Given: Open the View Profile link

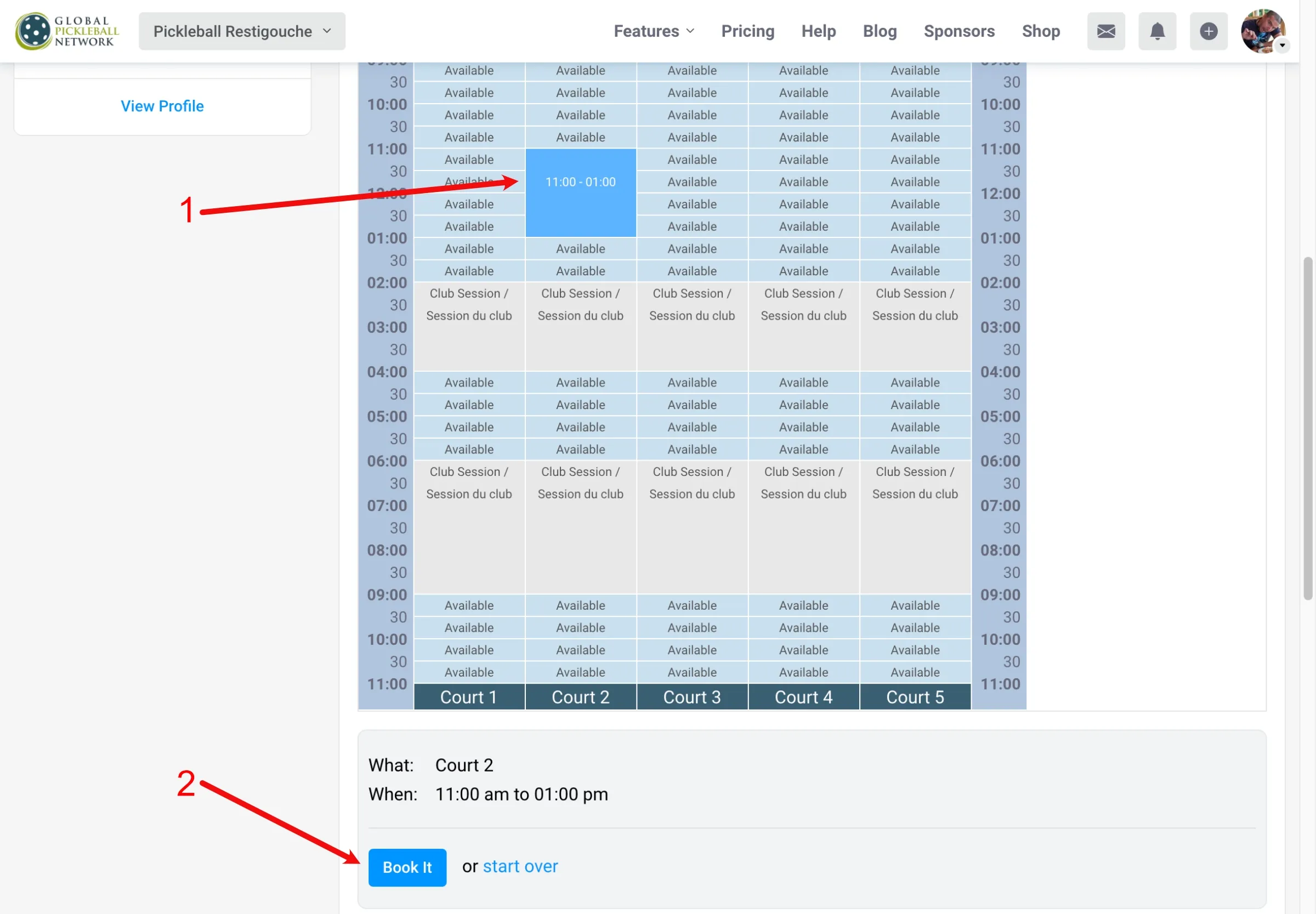Looking at the screenshot, I should [162, 106].
